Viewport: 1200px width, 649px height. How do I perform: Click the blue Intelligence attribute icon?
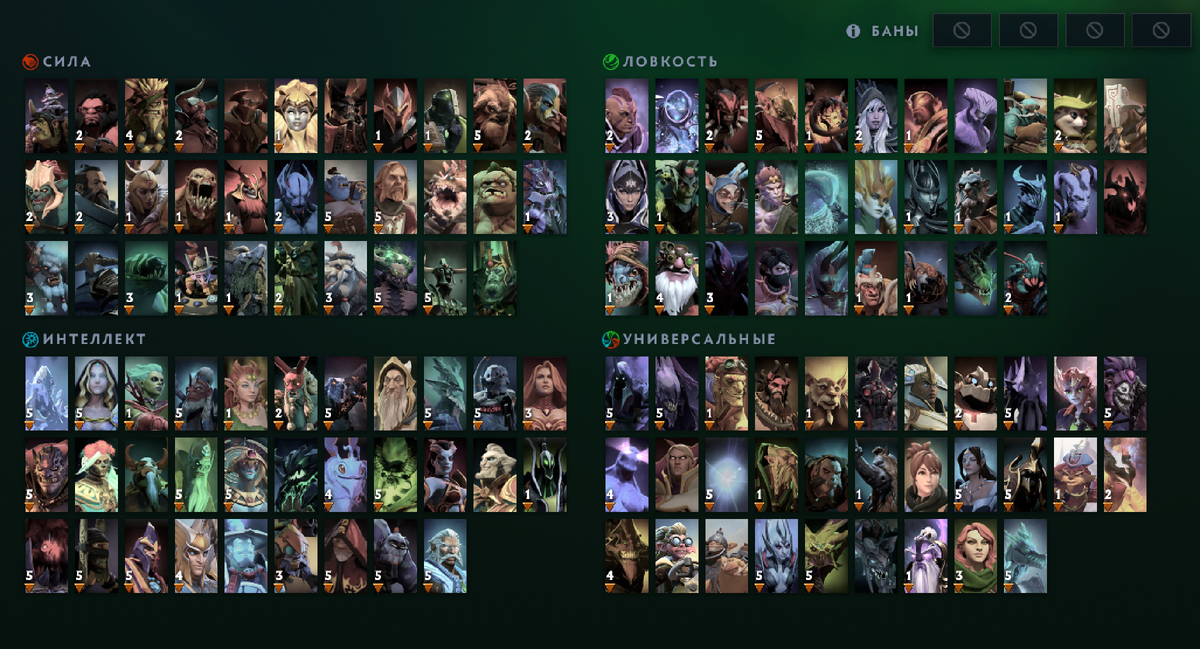pyautogui.click(x=31, y=339)
